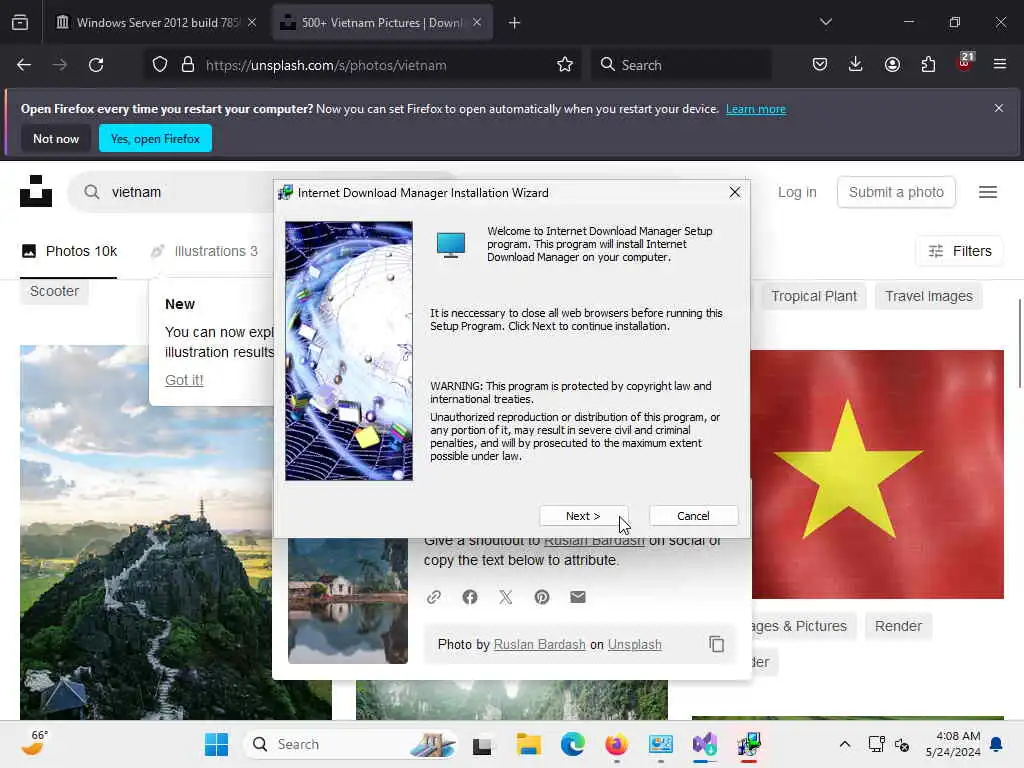The width and height of the screenshot is (1024, 768).
Task: Click the red extension icon with badge 21
Action: 965,63
